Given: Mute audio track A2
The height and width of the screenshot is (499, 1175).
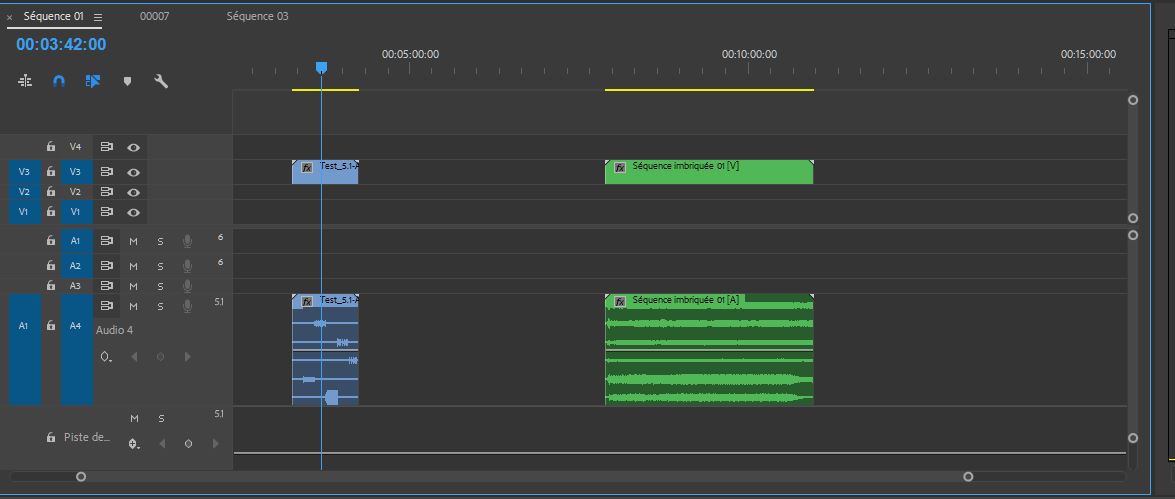Looking at the screenshot, I should (x=133, y=266).
